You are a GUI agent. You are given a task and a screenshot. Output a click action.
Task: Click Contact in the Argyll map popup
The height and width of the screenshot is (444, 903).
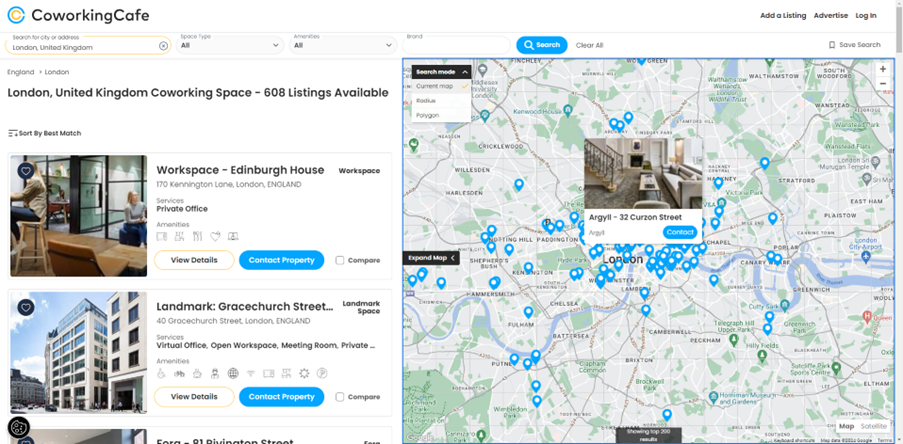[680, 232]
